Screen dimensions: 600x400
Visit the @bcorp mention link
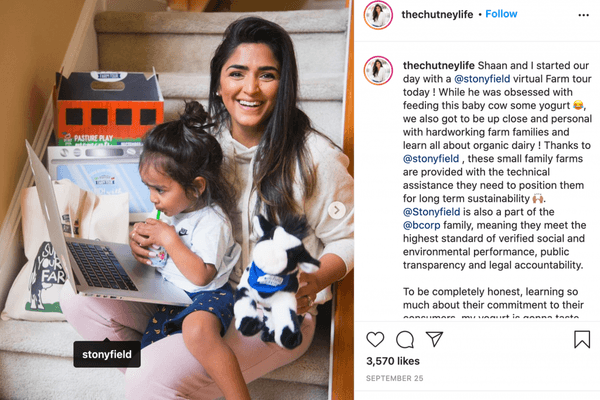coord(422,225)
